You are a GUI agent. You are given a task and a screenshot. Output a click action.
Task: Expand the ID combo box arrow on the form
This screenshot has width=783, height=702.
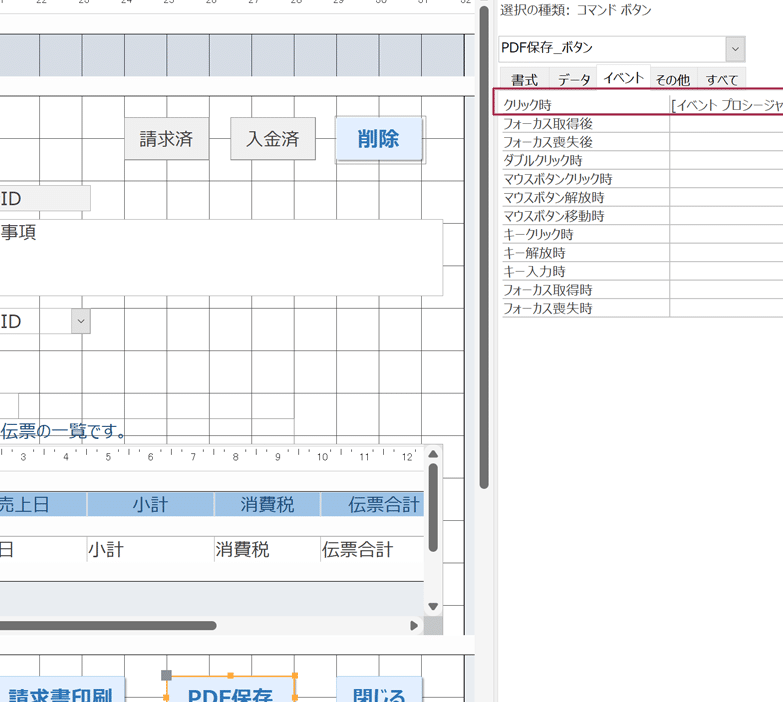[81, 321]
